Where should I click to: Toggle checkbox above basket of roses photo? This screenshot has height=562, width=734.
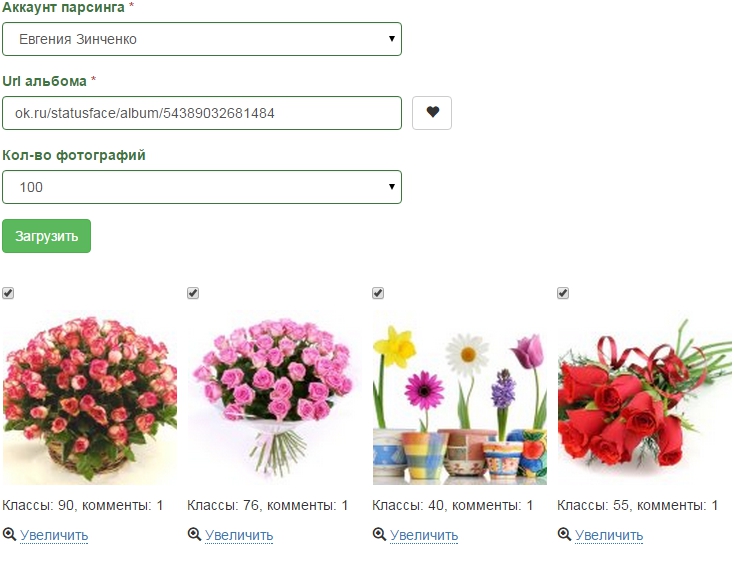pyautogui.click(x=8, y=293)
